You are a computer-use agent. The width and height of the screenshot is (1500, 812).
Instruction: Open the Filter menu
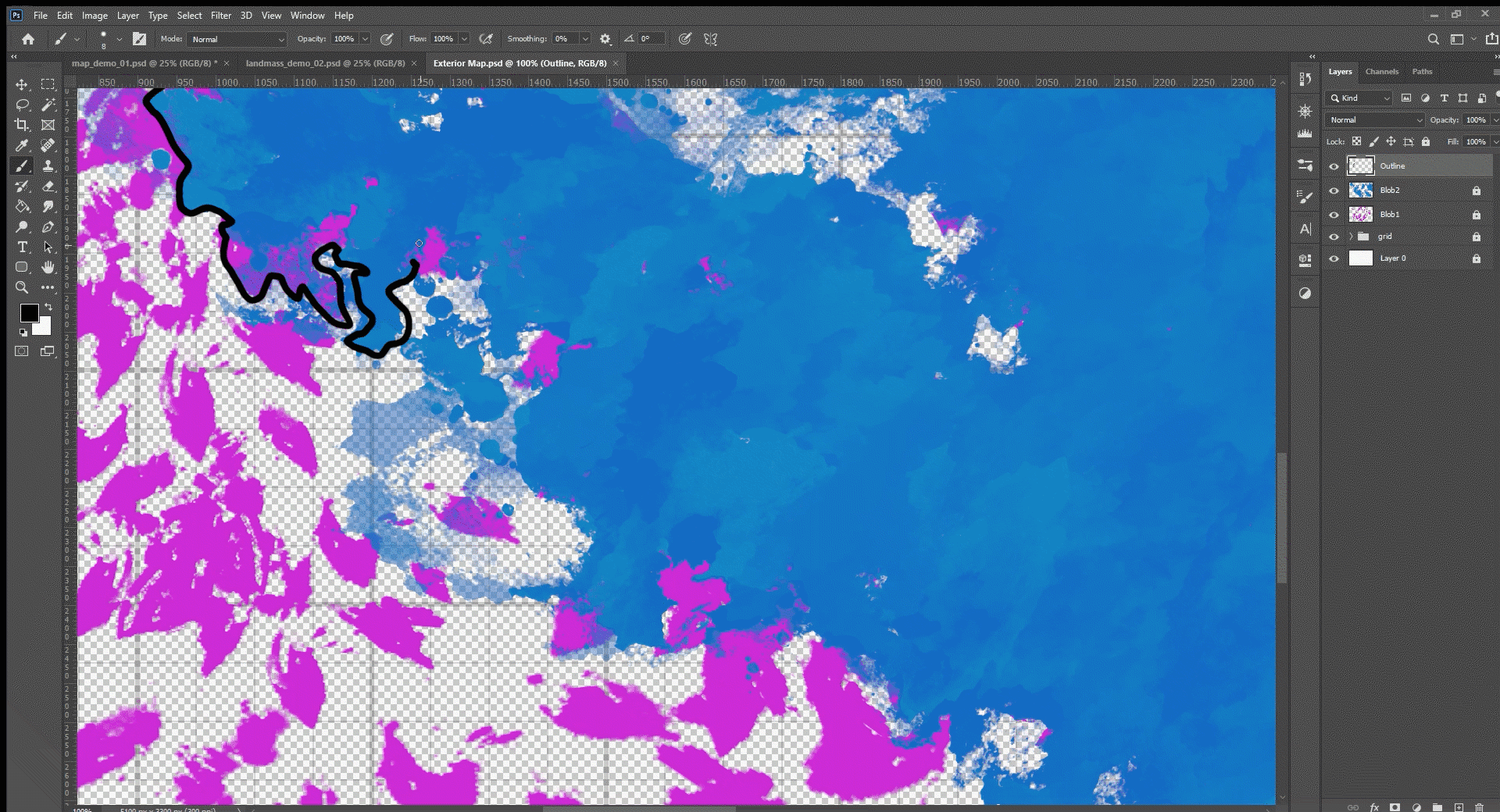coord(221,15)
